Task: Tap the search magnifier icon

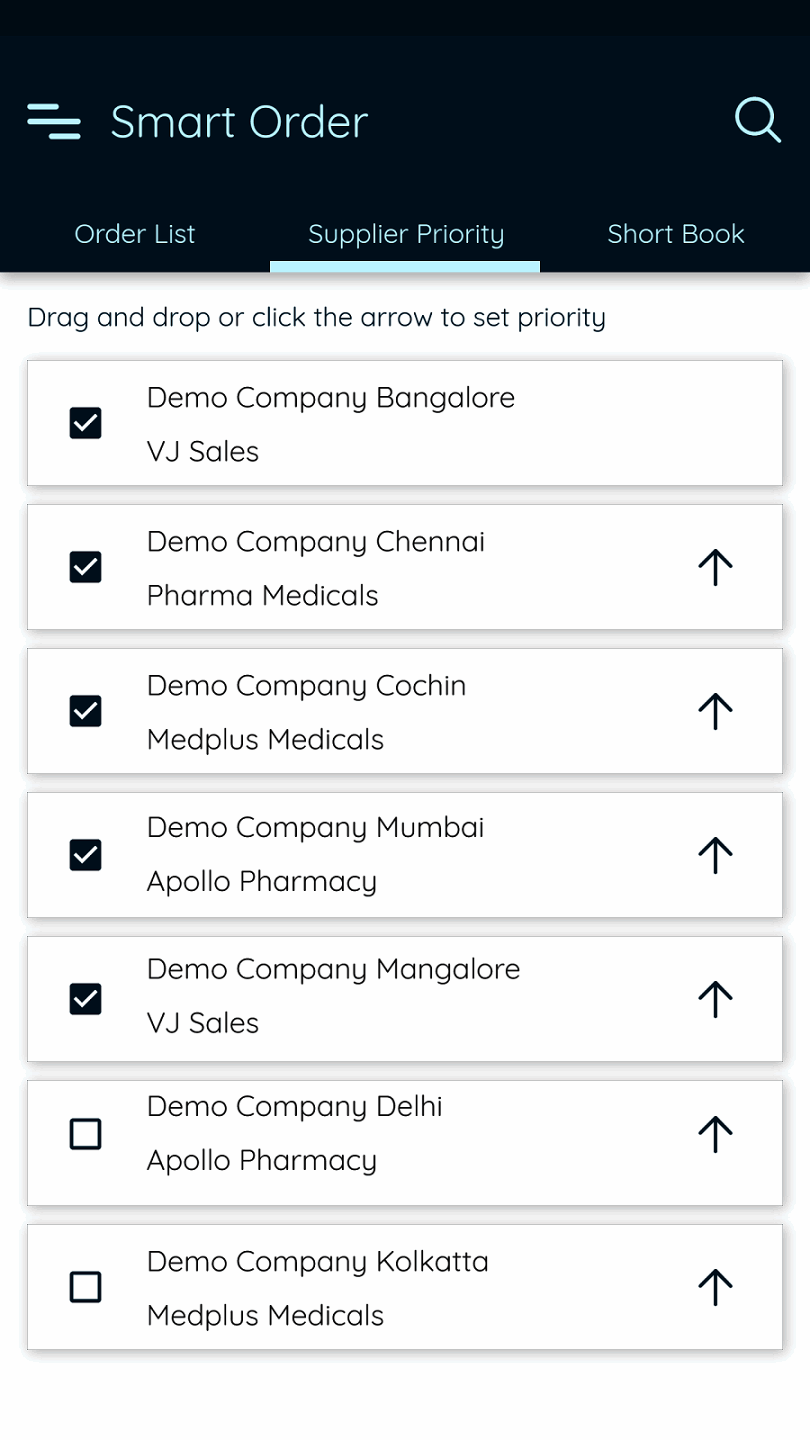Action: [757, 121]
